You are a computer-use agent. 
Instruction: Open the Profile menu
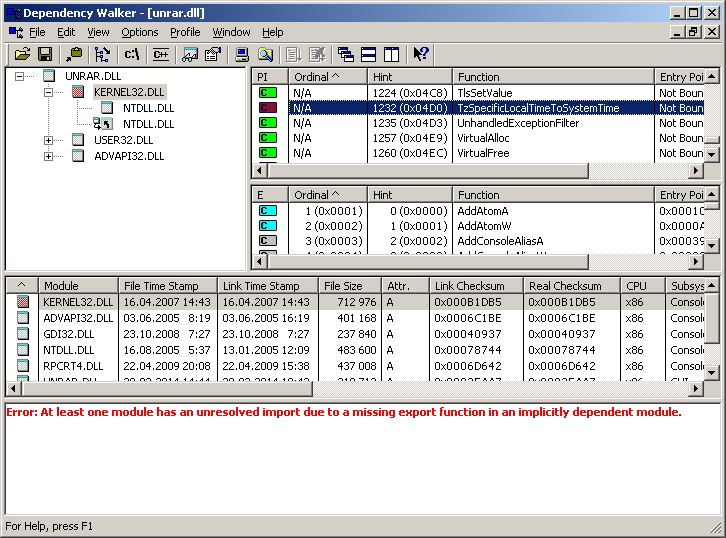point(185,32)
